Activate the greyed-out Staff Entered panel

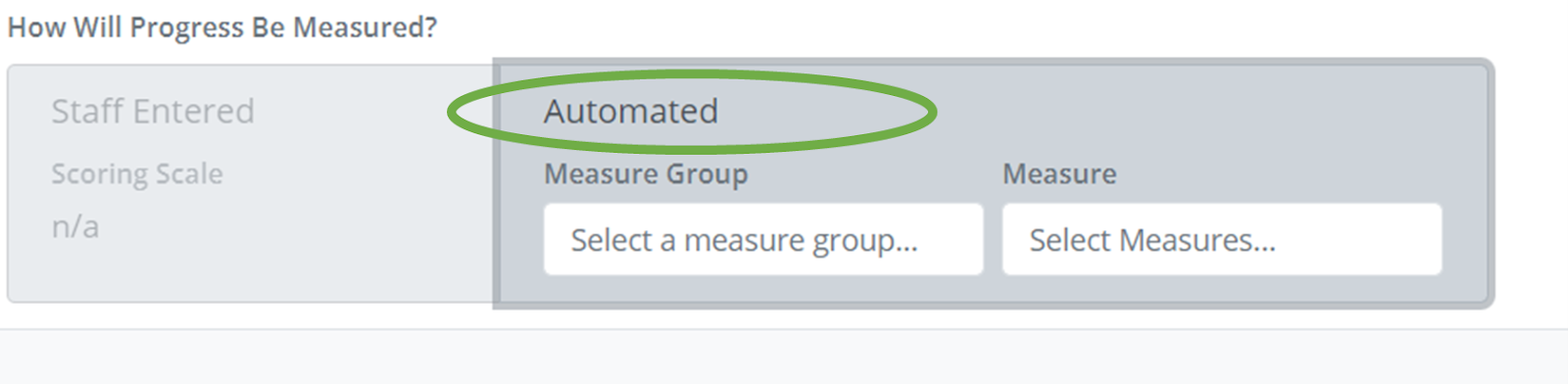251,184
